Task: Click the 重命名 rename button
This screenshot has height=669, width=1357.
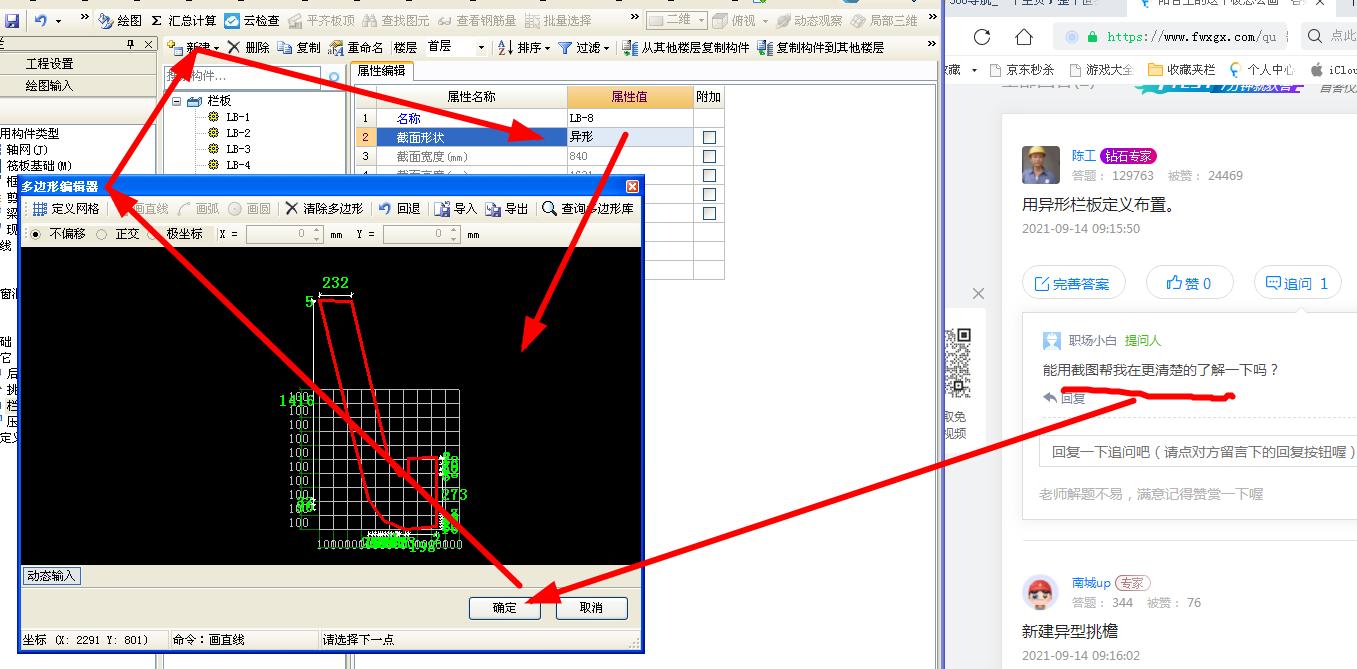Action: (356, 47)
